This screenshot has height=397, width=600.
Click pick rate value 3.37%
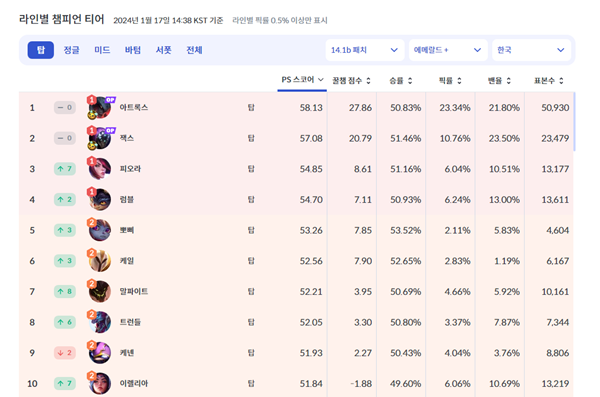(457, 322)
